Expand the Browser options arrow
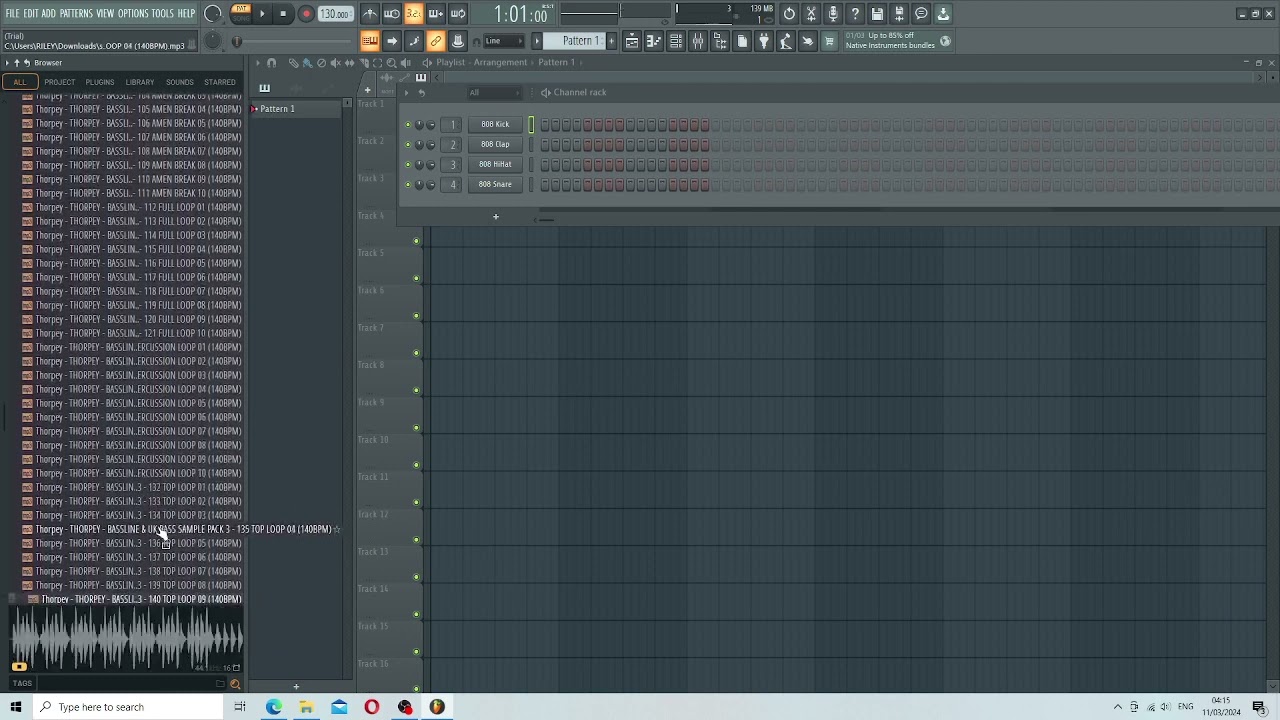Viewport: 1280px width, 720px height. [x=6, y=63]
